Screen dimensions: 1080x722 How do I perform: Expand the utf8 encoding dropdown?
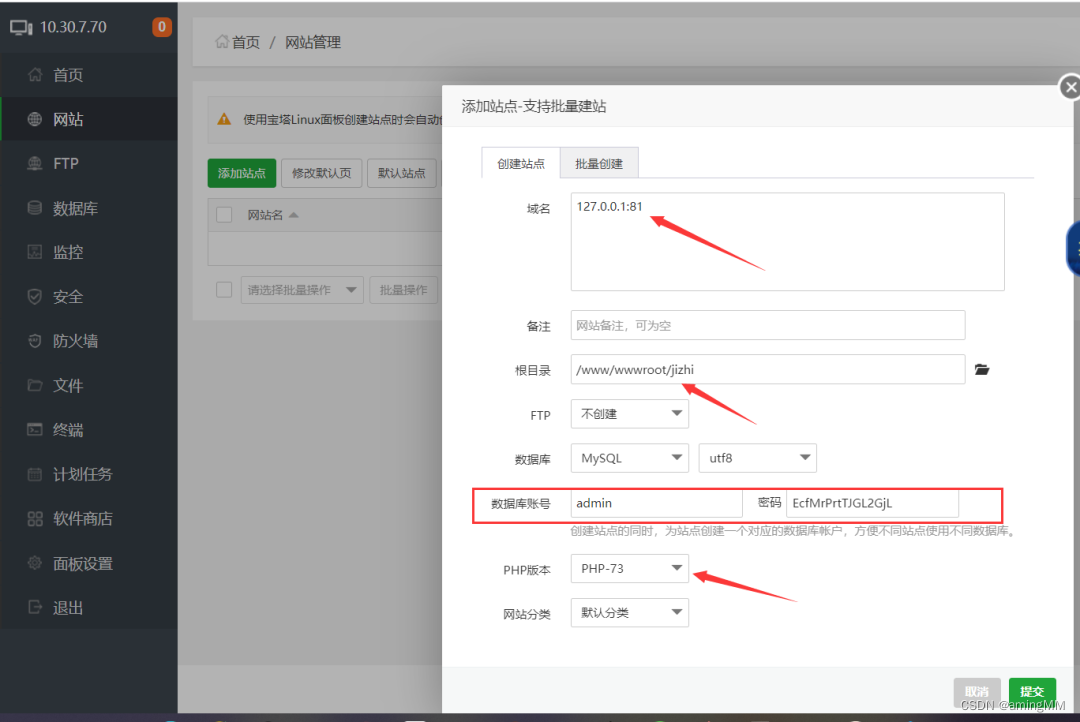(757, 458)
